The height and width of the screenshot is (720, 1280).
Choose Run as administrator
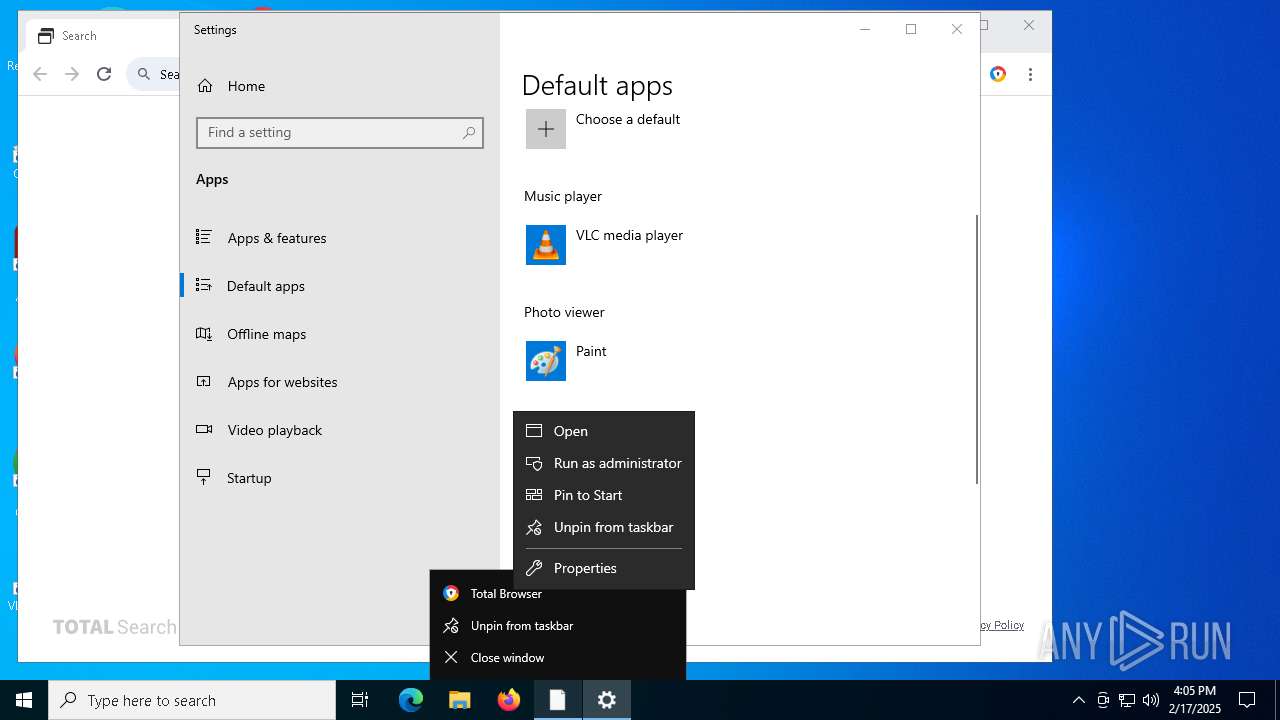[x=604, y=463]
